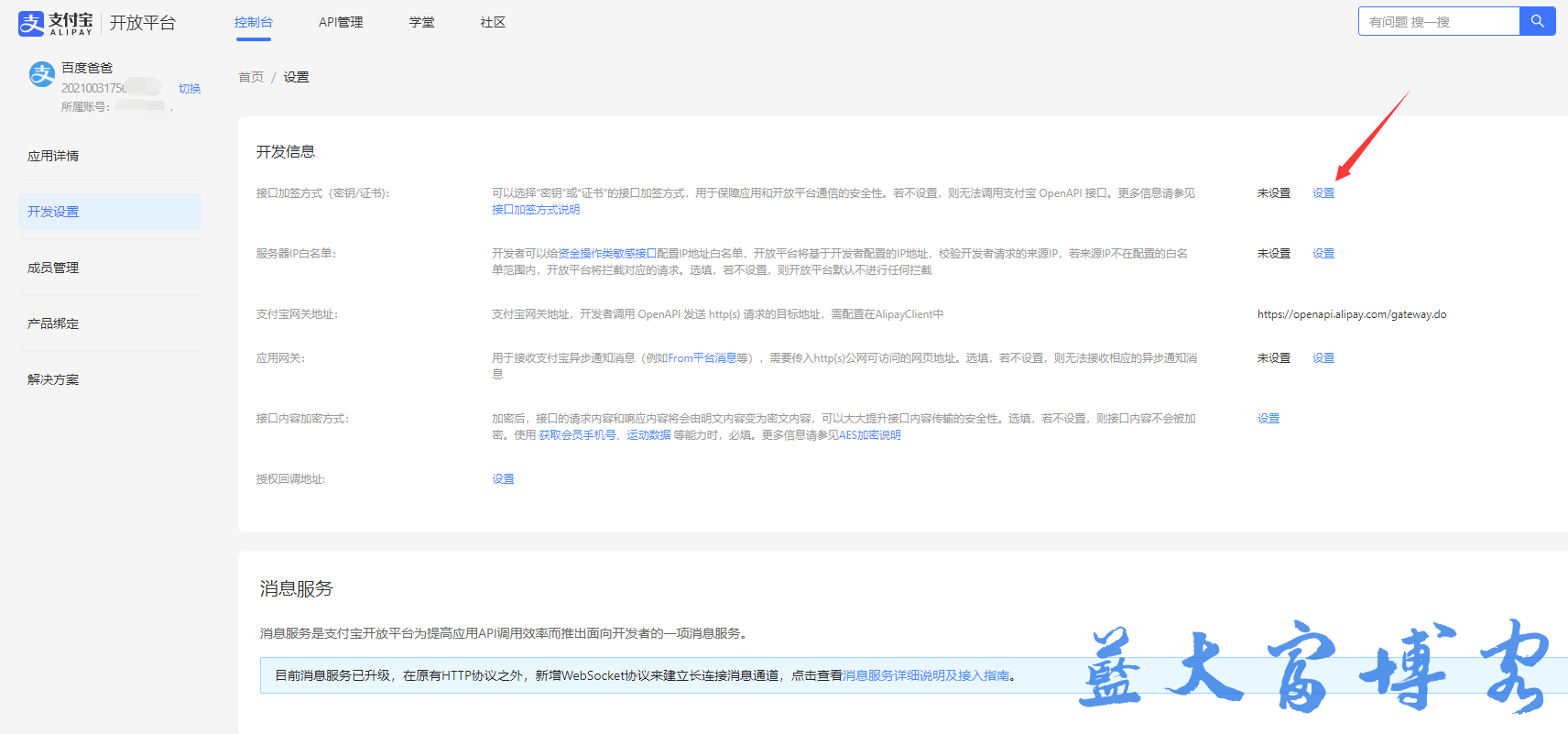Image resolution: width=1568 pixels, height=734 pixels.
Task: Click 设置 for 接口内容加密方式
Action: (1269, 419)
